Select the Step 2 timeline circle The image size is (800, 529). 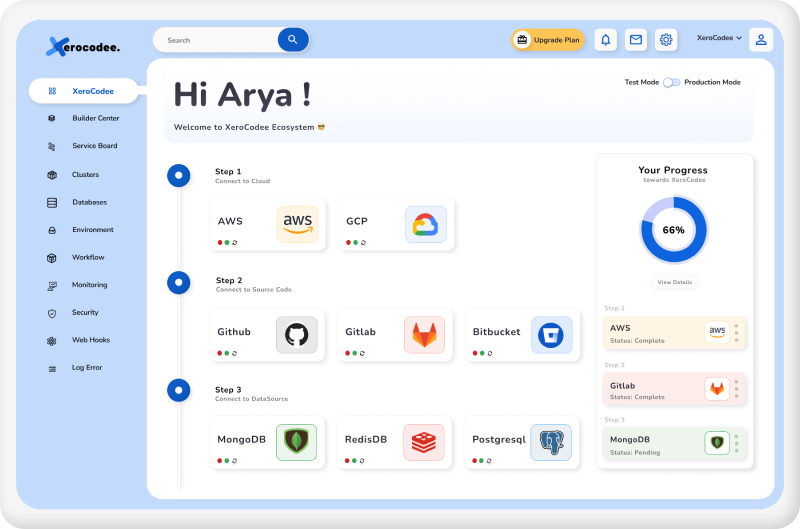(x=179, y=283)
